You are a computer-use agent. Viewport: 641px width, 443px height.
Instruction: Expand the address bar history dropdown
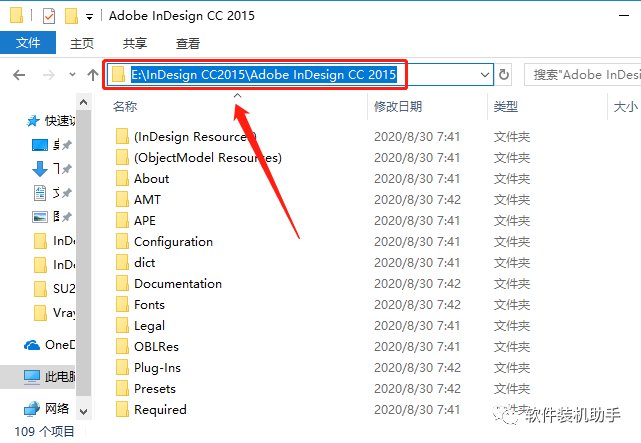(x=485, y=75)
